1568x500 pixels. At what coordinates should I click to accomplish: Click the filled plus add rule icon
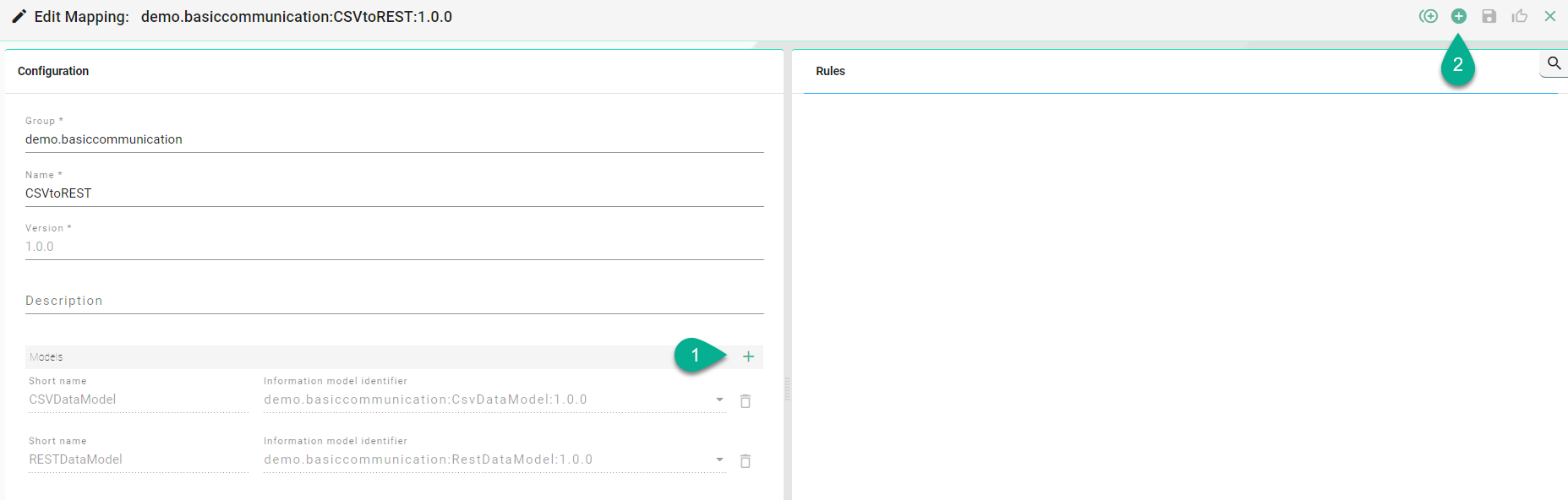tap(1459, 16)
